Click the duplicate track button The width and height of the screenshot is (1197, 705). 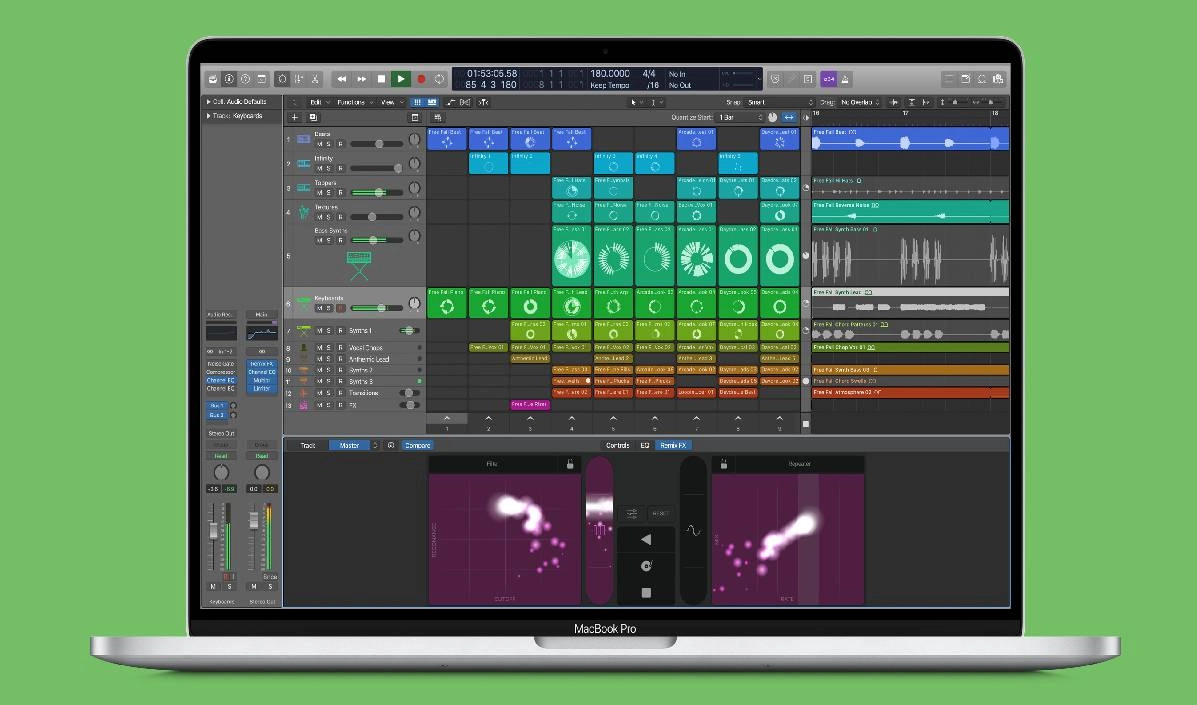pos(313,118)
